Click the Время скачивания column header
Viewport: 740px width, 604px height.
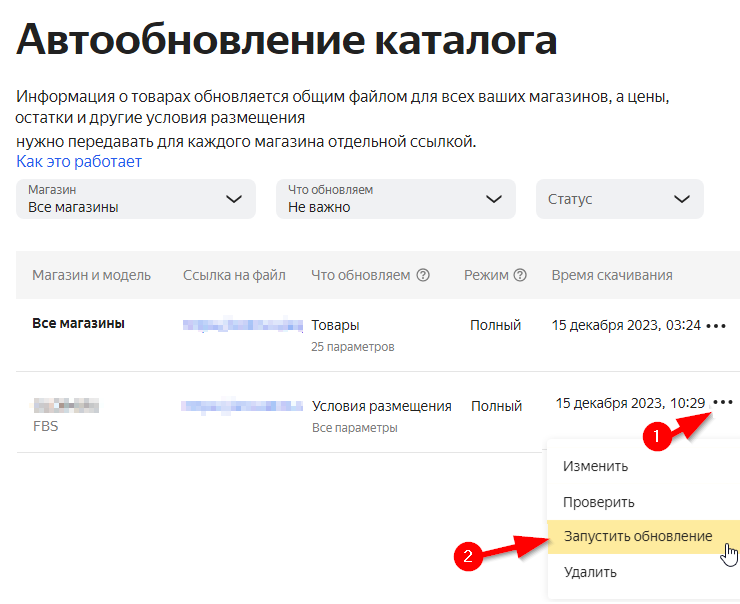tap(612, 275)
